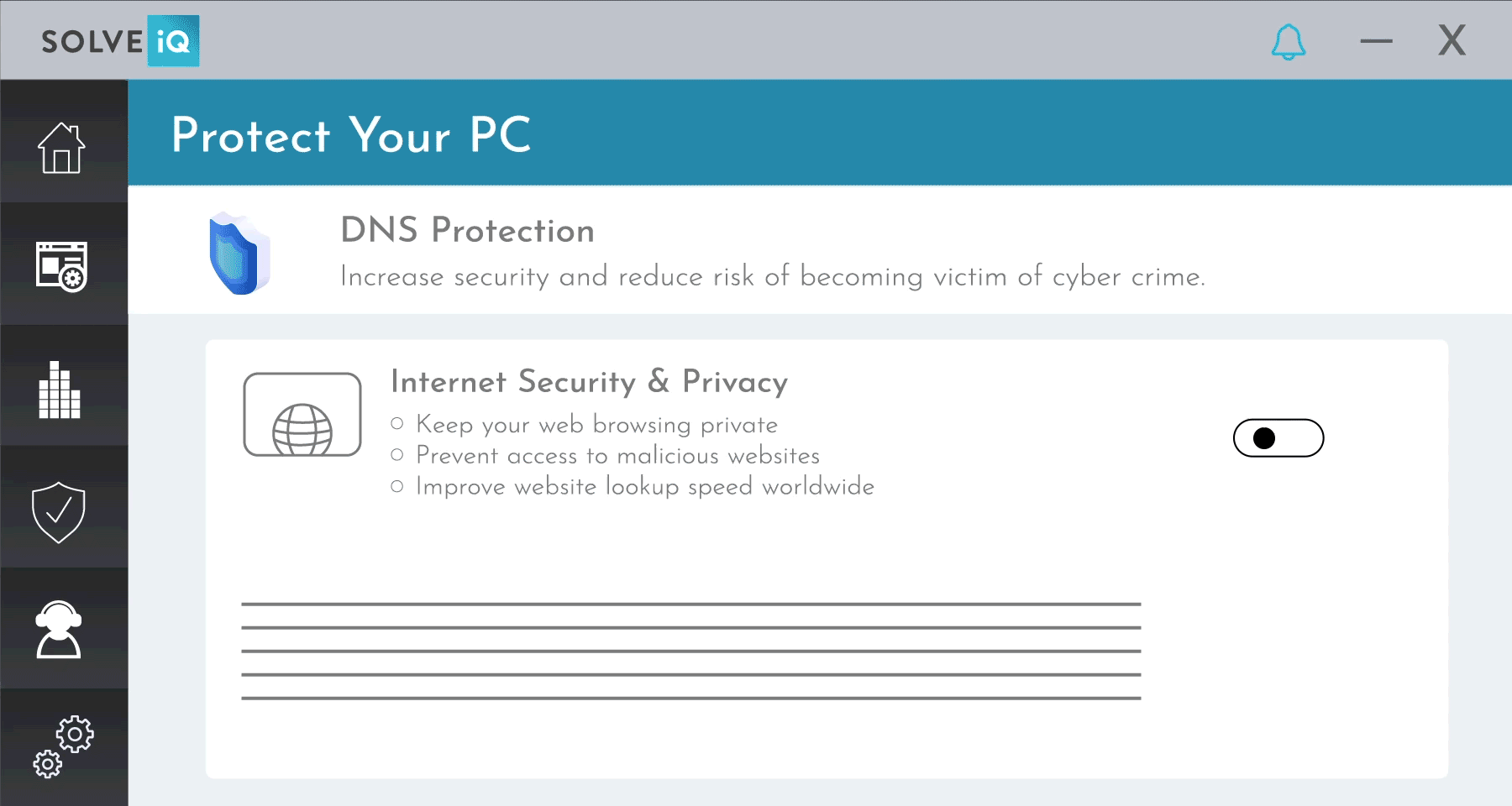Open the bar chart statistics icon

[60, 390]
